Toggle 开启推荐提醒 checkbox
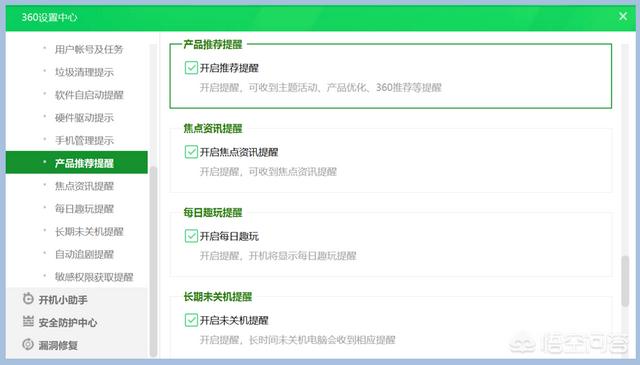This screenshot has width=640, height=365. click(191, 68)
